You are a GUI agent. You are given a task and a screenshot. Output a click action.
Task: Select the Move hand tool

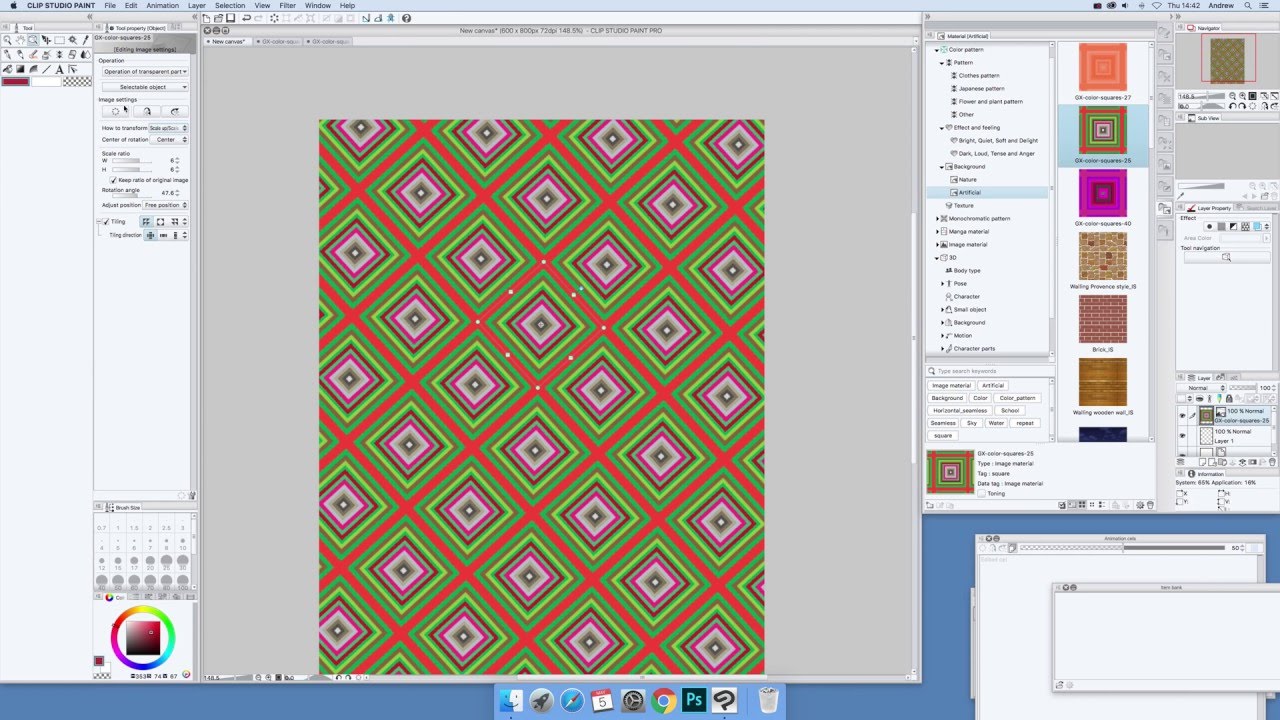[20, 40]
